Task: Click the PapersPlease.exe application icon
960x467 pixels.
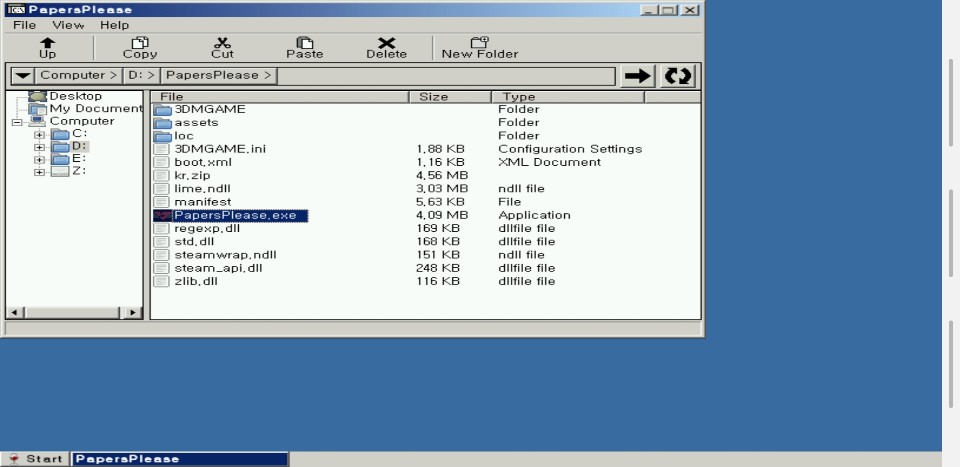Action: pyautogui.click(x=162, y=215)
